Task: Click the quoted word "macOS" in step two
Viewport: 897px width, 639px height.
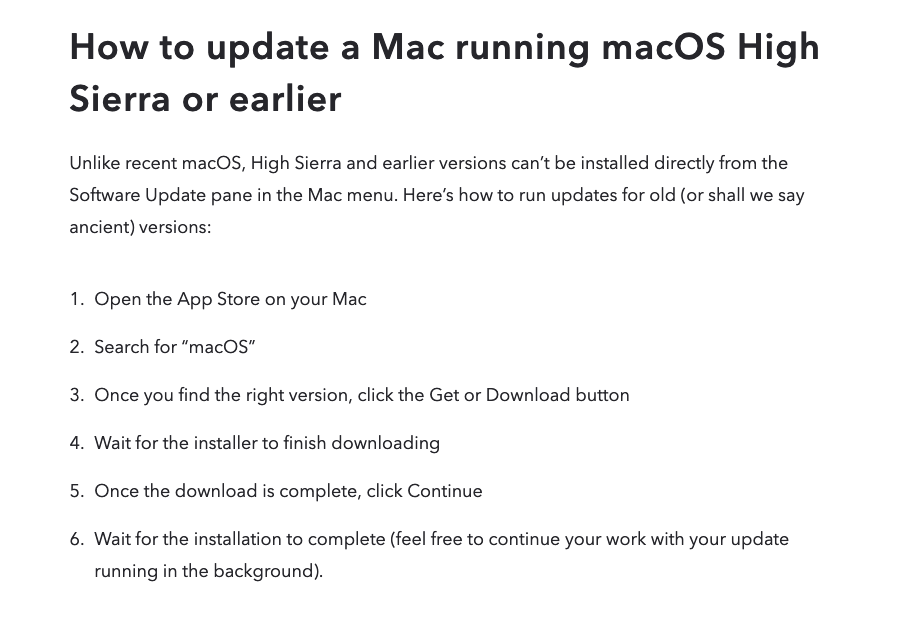Action: (x=218, y=347)
